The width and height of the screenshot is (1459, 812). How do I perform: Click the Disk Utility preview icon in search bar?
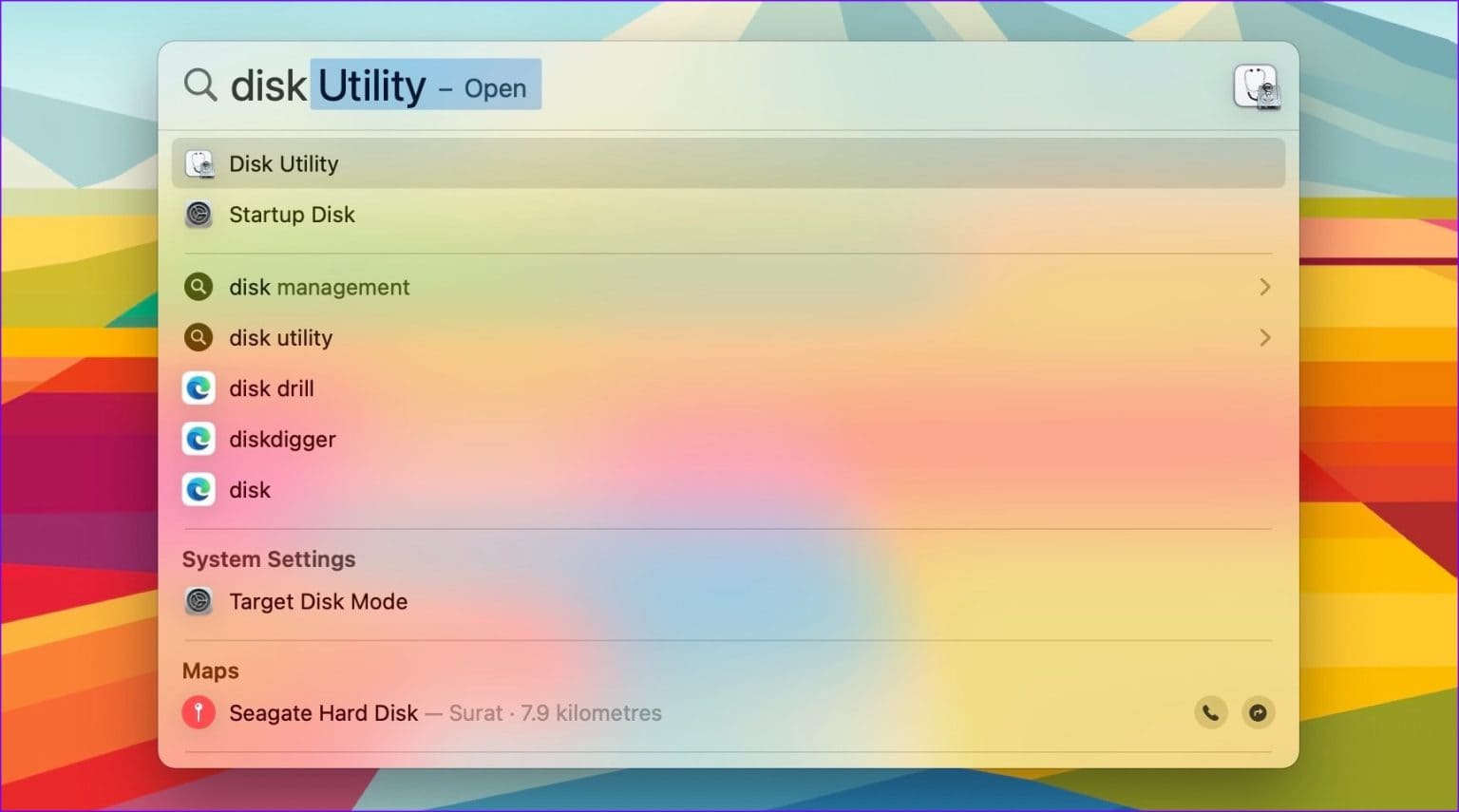point(1257,86)
